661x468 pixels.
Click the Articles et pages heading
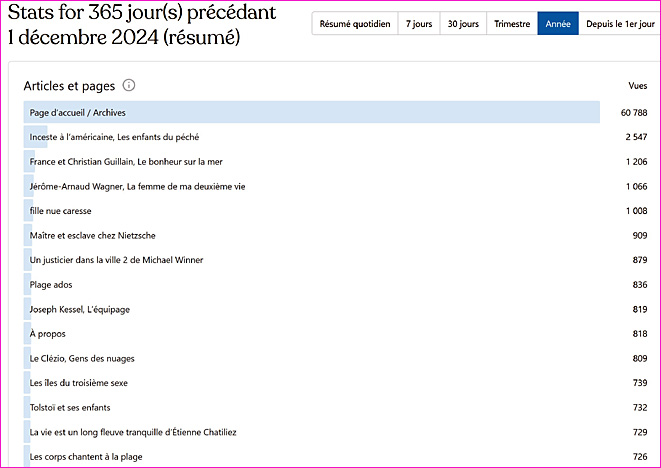70,86
